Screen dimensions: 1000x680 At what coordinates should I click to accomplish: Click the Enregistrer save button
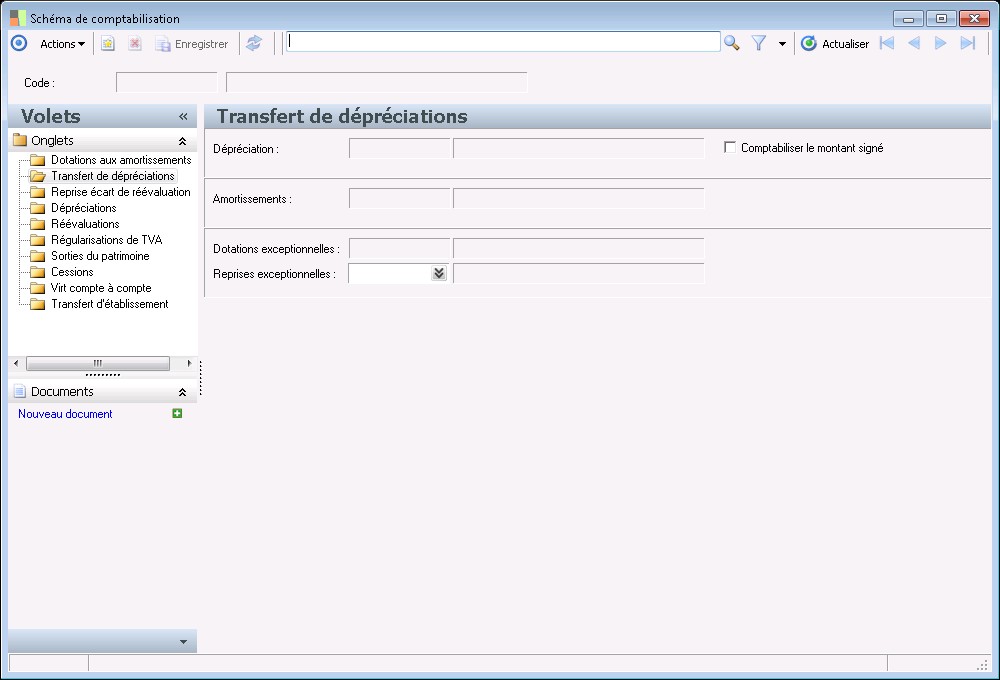coord(192,44)
